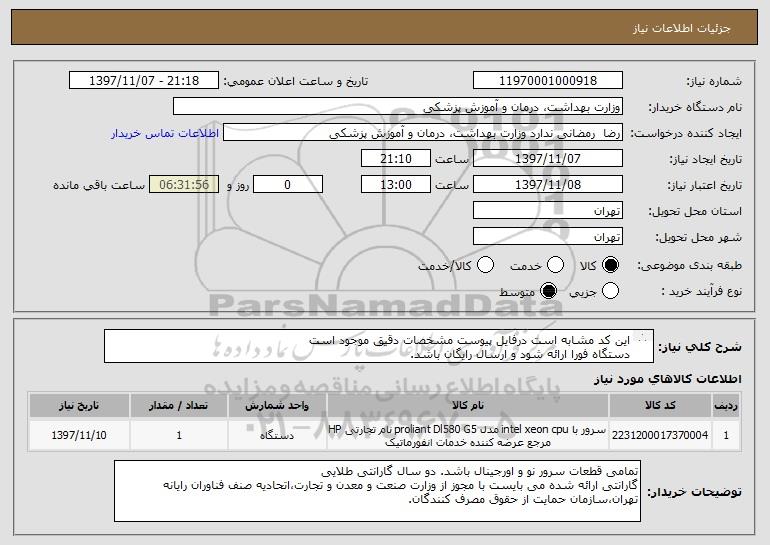
Task: Click the توضیحات خریدار label
Action: (694, 492)
